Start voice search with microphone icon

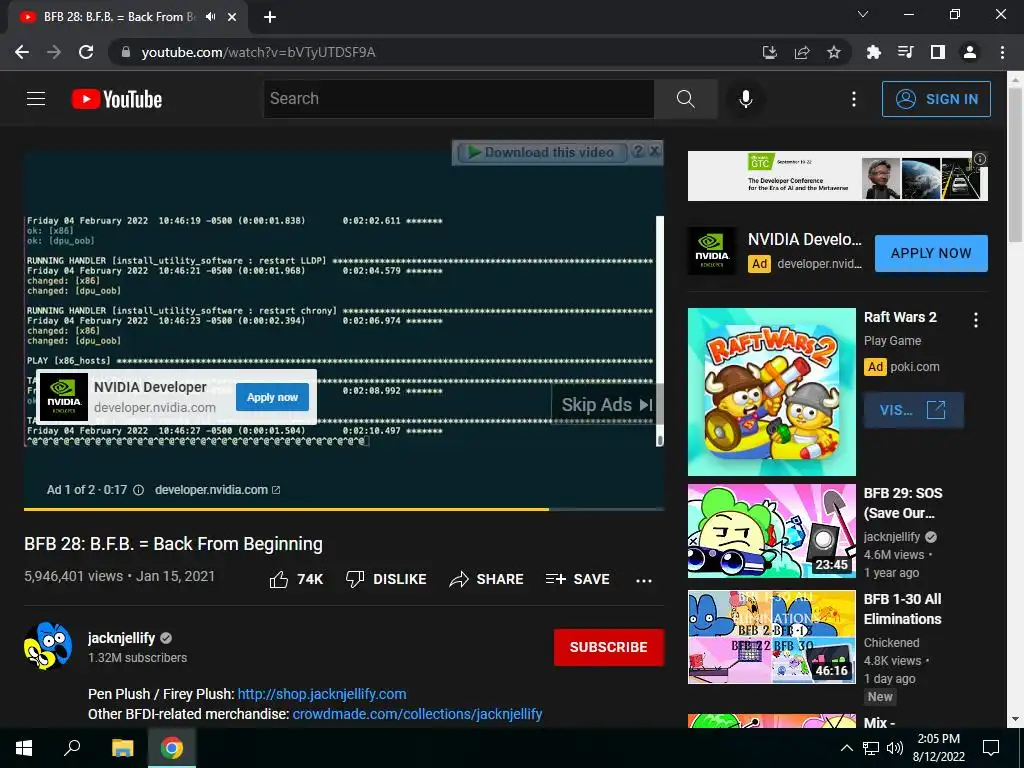coord(745,99)
